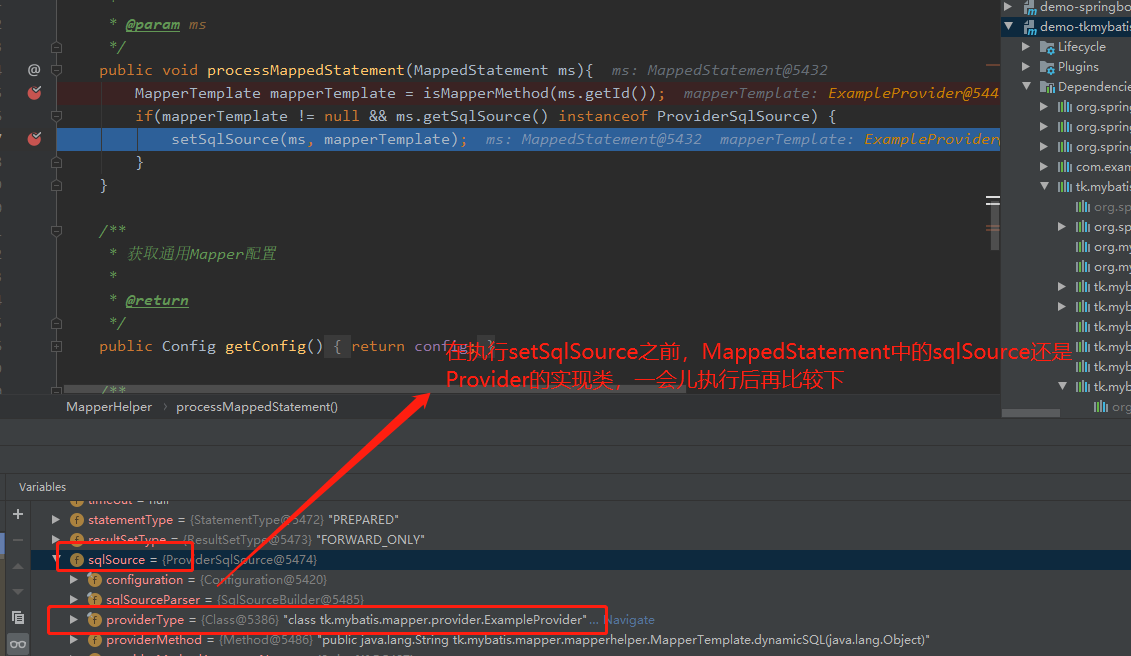Viewport: 1131px width, 656px height.
Task: Expand the com.exam dependency node
Action: coord(1044,167)
